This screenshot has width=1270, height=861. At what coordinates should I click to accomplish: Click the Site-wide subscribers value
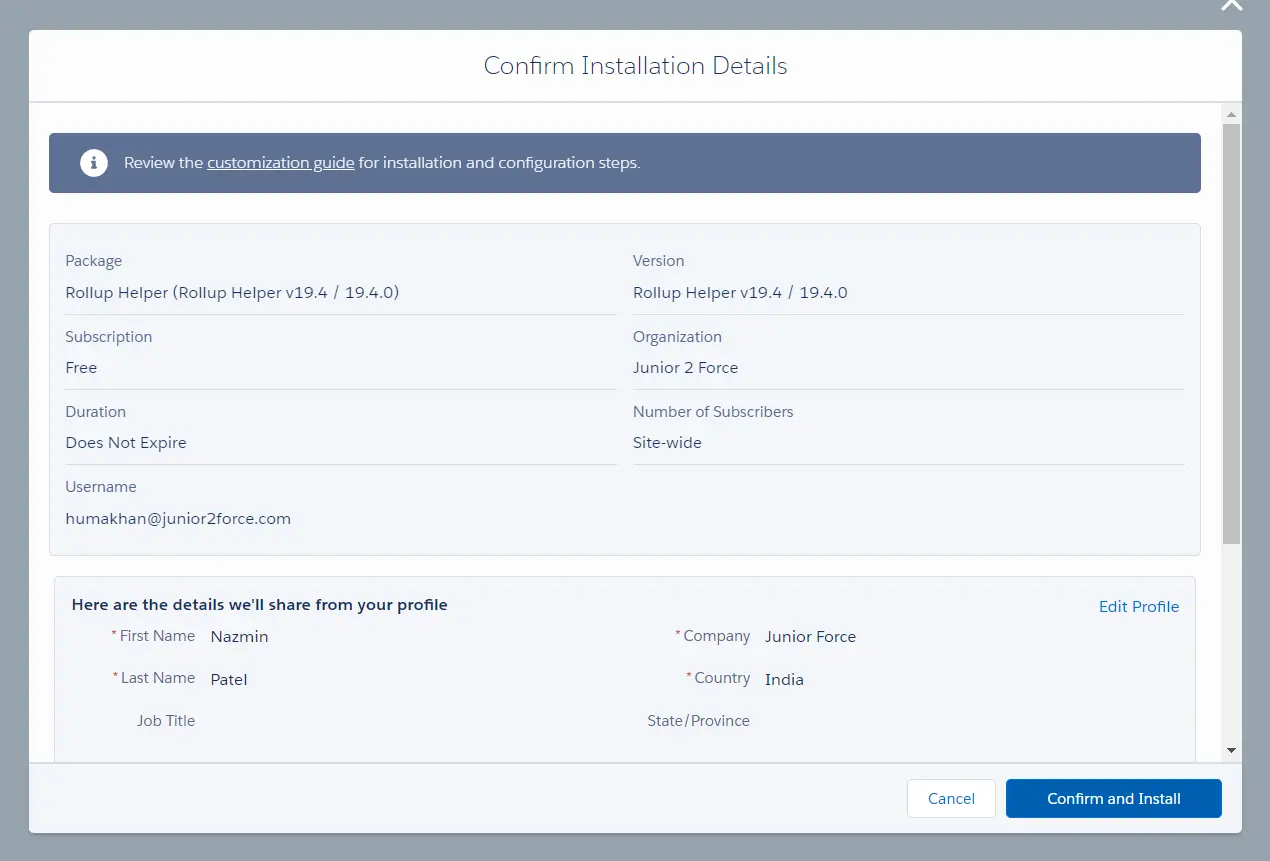tap(667, 443)
